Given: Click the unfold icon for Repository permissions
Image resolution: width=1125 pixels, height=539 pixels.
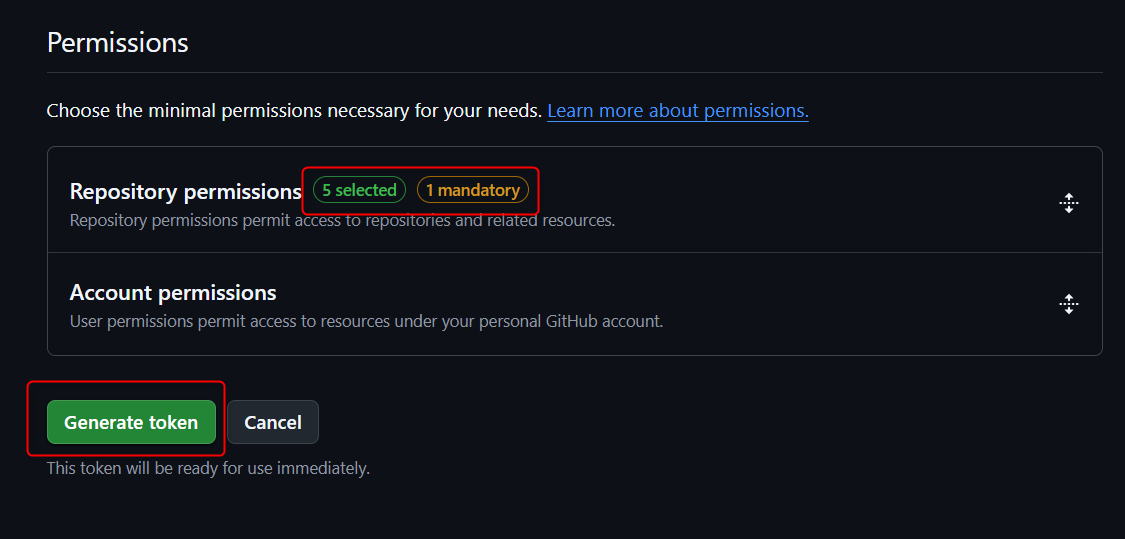Looking at the screenshot, I should point(1068,203).
